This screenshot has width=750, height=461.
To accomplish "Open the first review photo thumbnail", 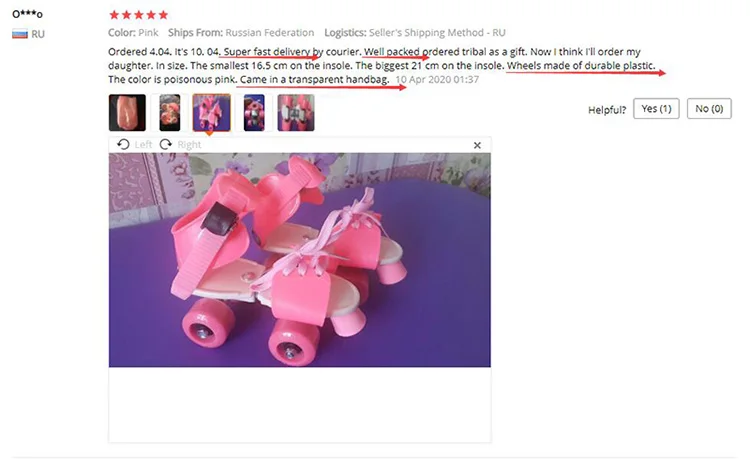I will (127, 113).
